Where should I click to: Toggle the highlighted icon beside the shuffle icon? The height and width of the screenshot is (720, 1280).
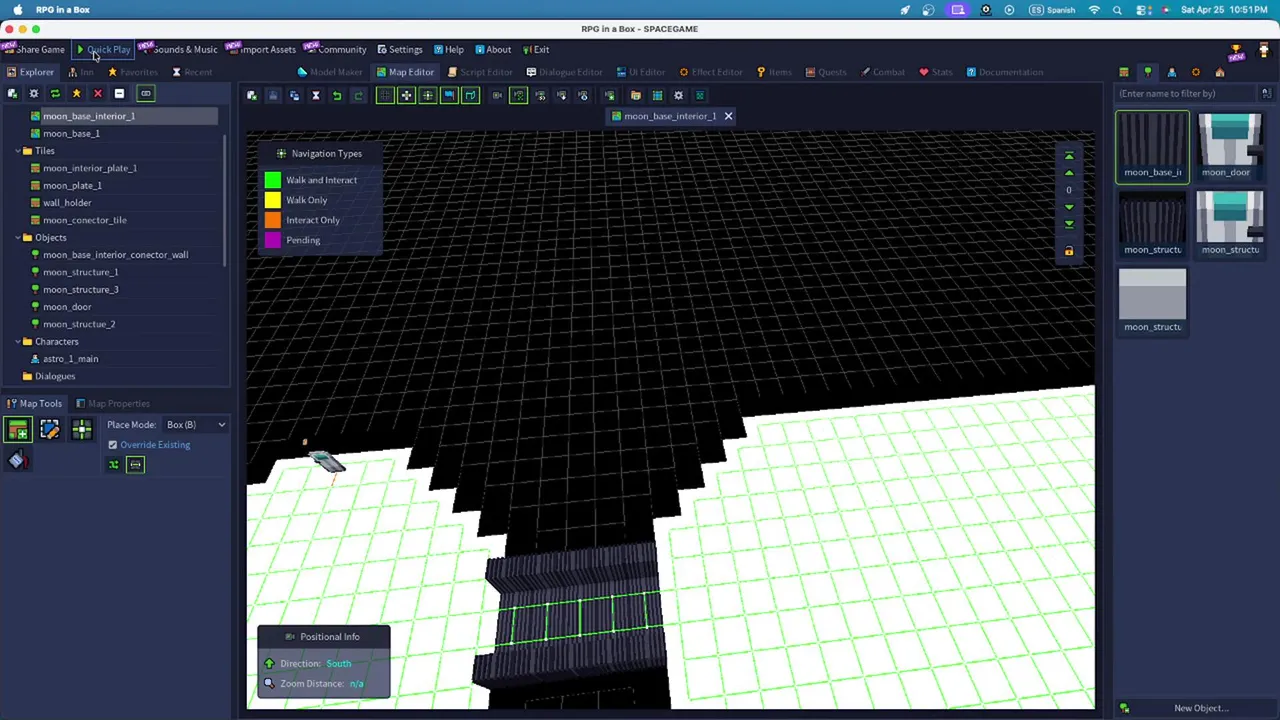tap(135, 465)
